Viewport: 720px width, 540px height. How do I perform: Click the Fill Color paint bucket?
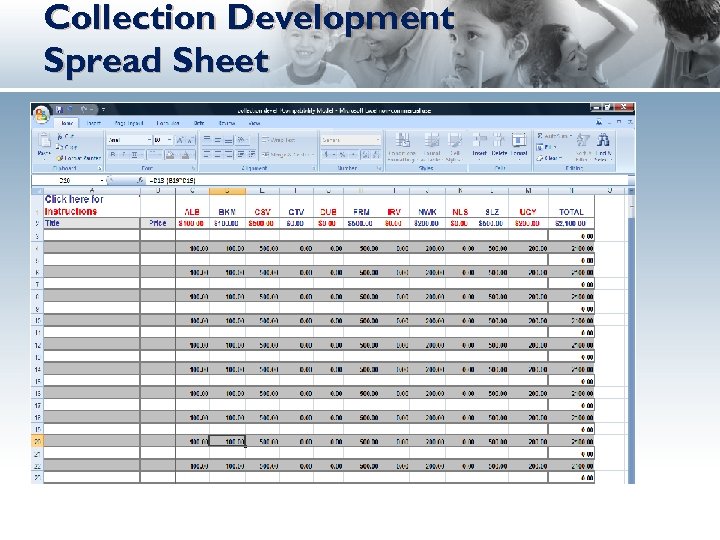170,155
